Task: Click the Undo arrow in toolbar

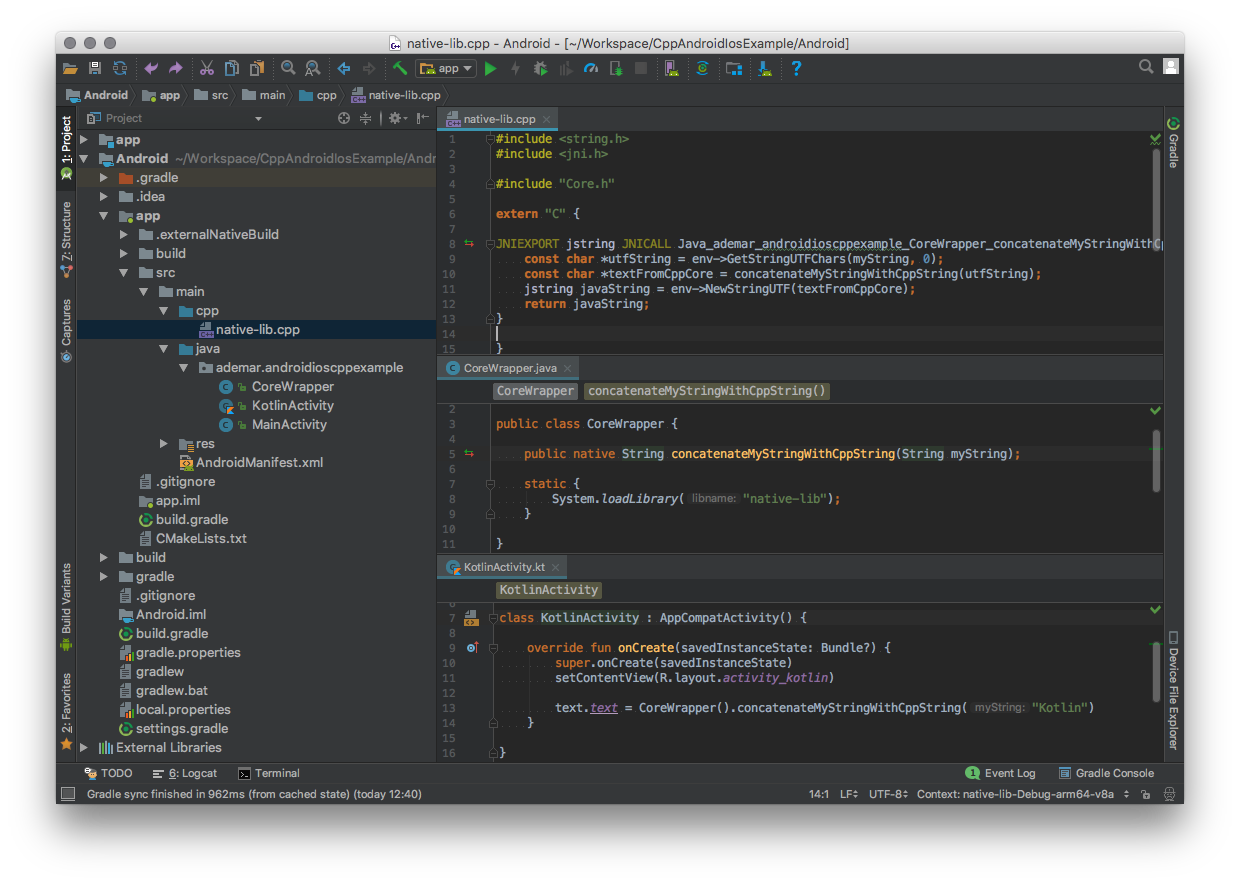Action: pos(151,69)
